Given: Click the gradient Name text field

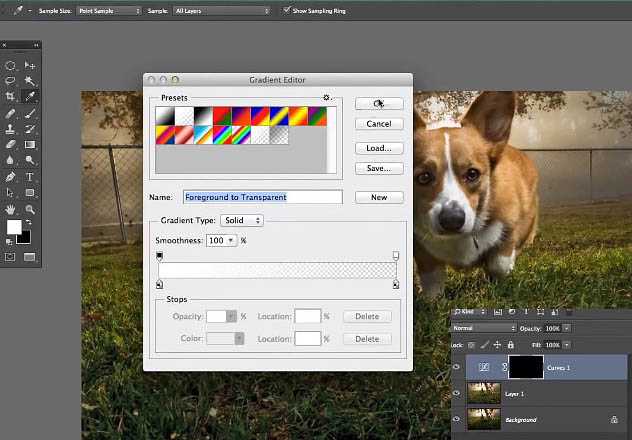Looking at the screenshot, I should pyautogui.click(x=262, y=197).
